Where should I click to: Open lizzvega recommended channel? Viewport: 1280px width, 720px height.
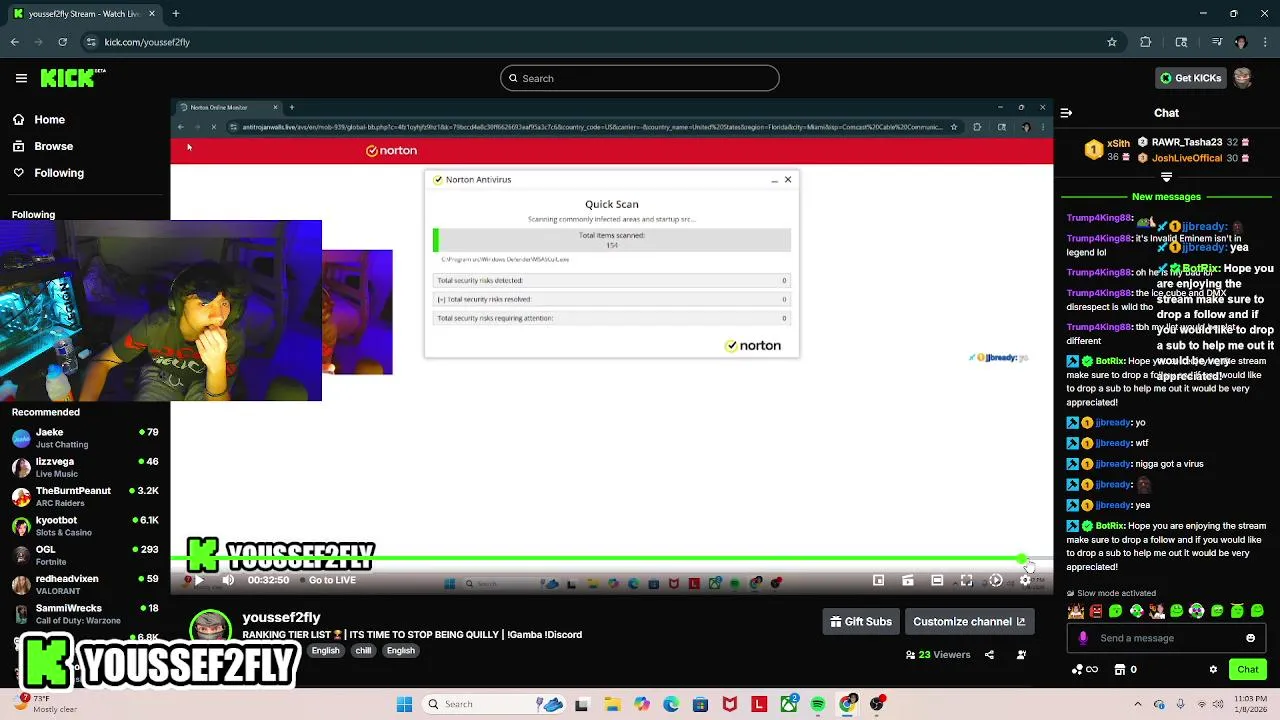pos(85,467)
